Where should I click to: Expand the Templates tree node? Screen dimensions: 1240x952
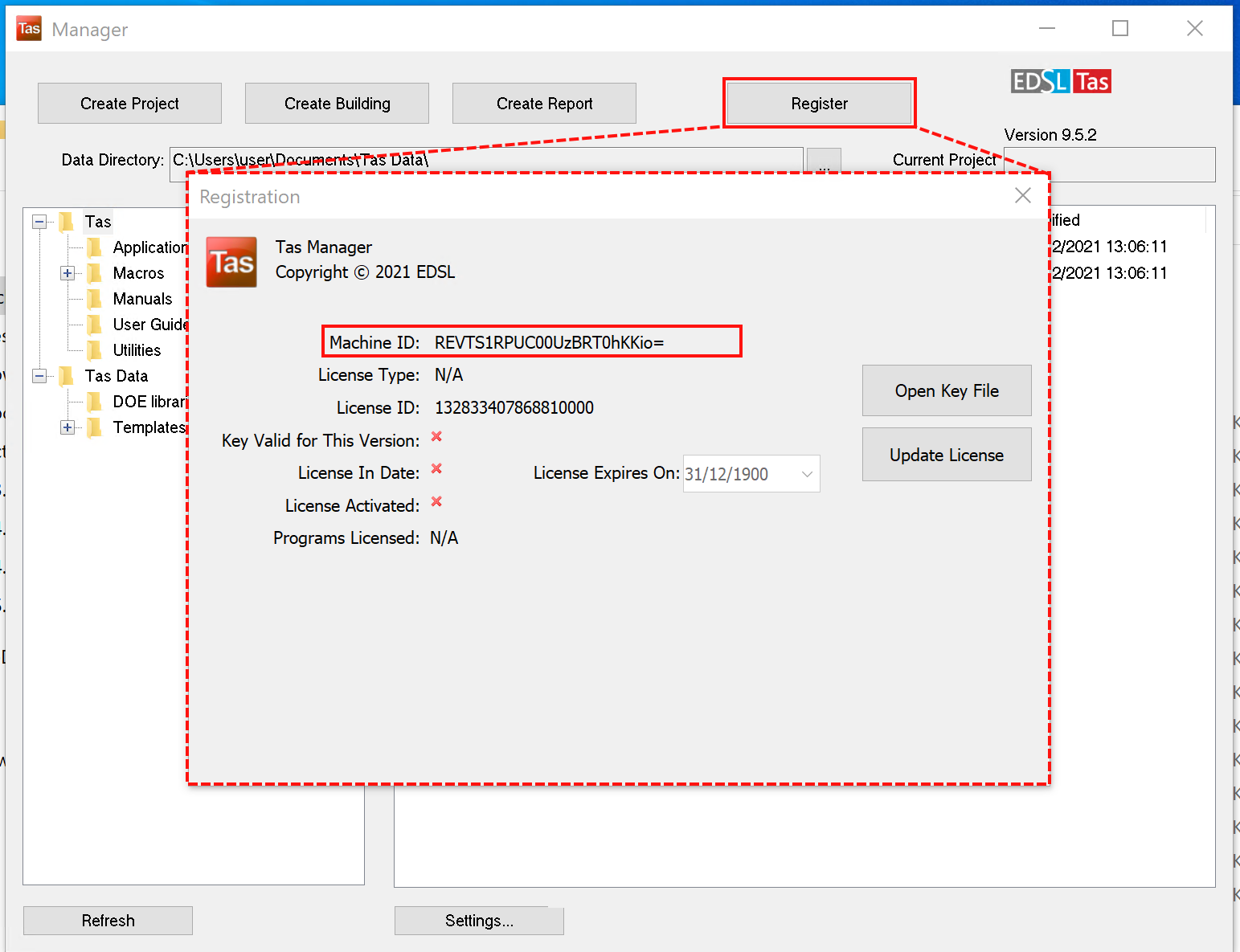(x=68, y=427)
